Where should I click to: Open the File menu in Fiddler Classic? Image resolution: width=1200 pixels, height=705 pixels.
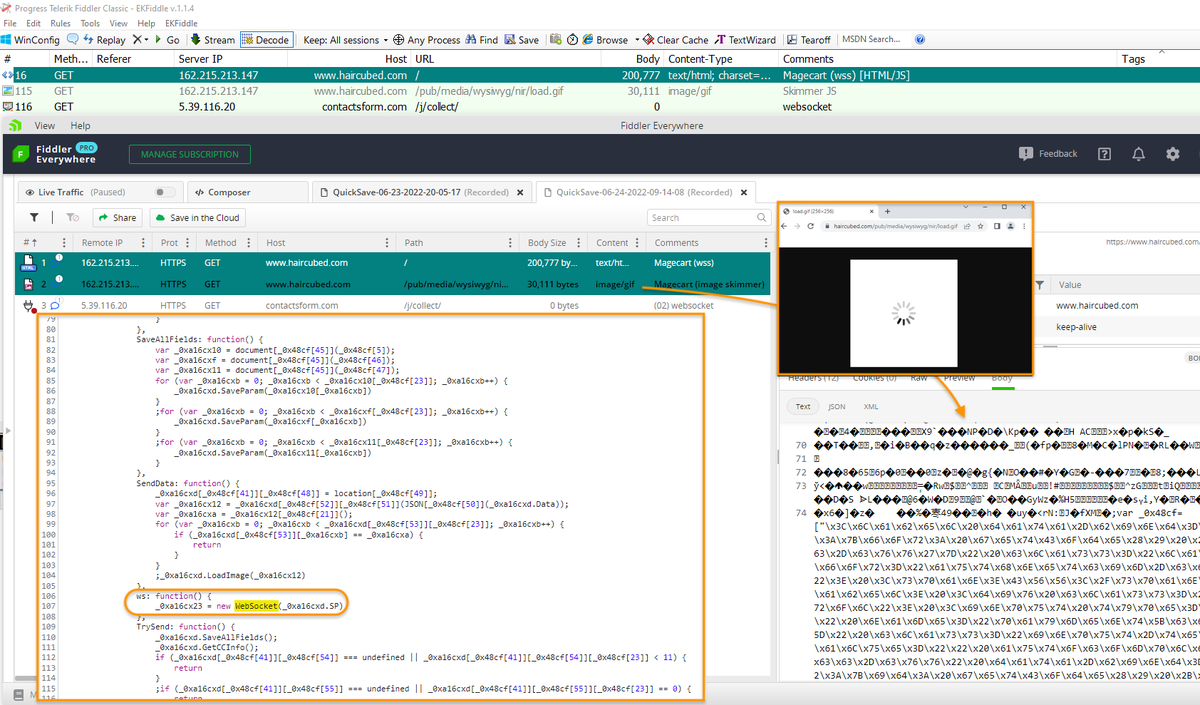(x=11, y=23)
